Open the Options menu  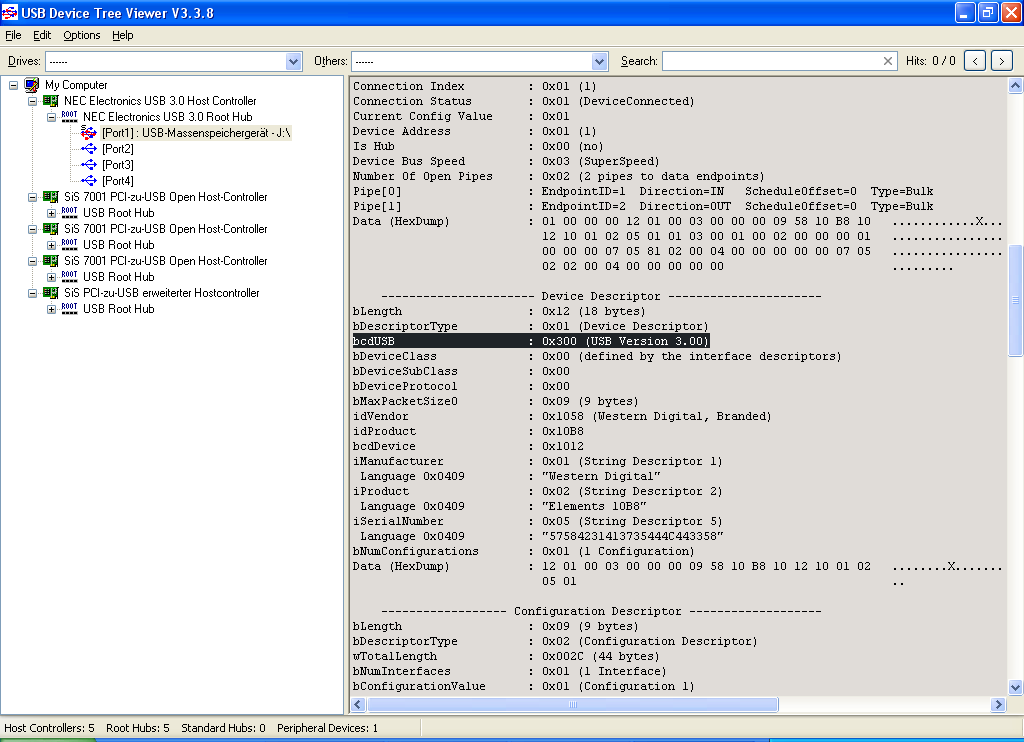82,35
